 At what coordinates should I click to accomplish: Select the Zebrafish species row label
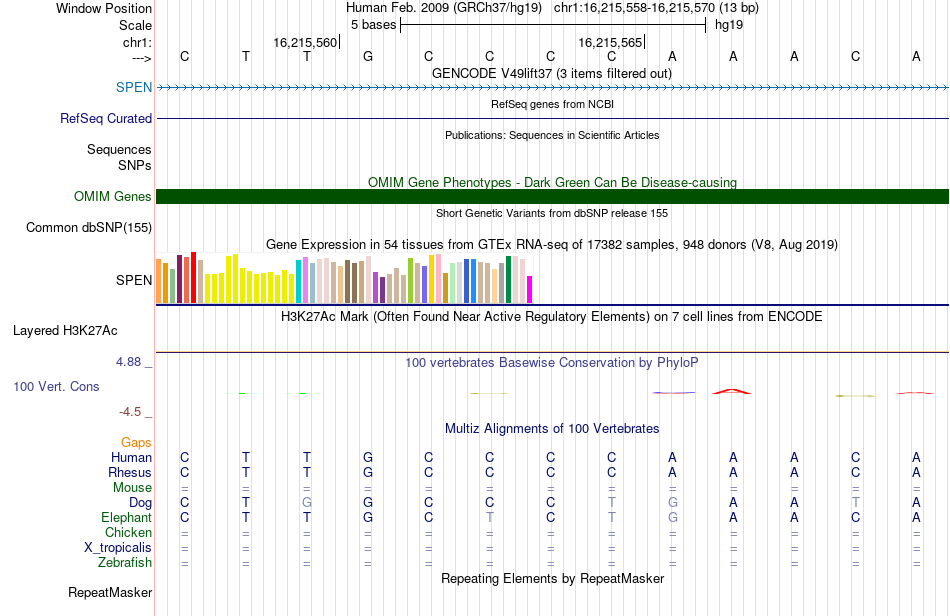125,562
